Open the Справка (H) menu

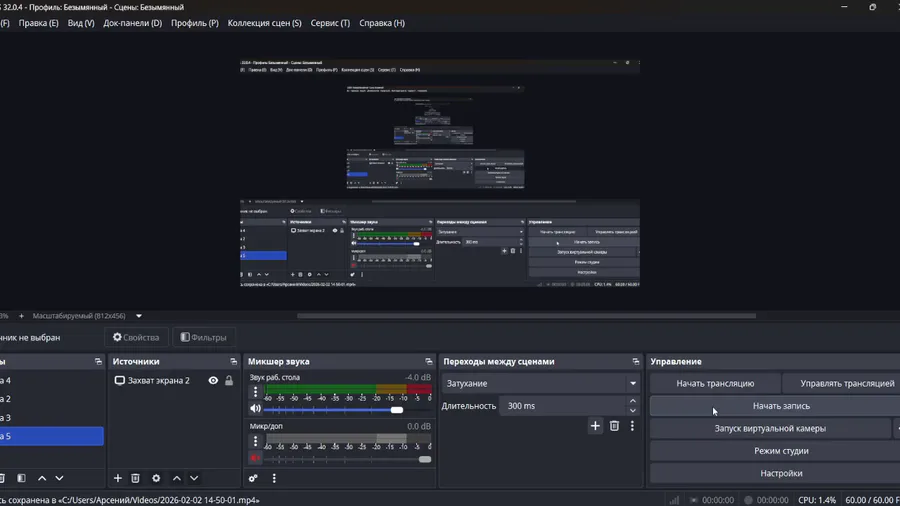pos(382,23)
